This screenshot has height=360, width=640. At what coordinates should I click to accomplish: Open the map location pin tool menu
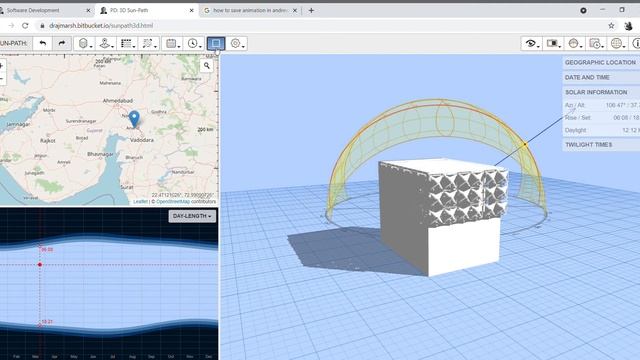click(x=106, y=43)
